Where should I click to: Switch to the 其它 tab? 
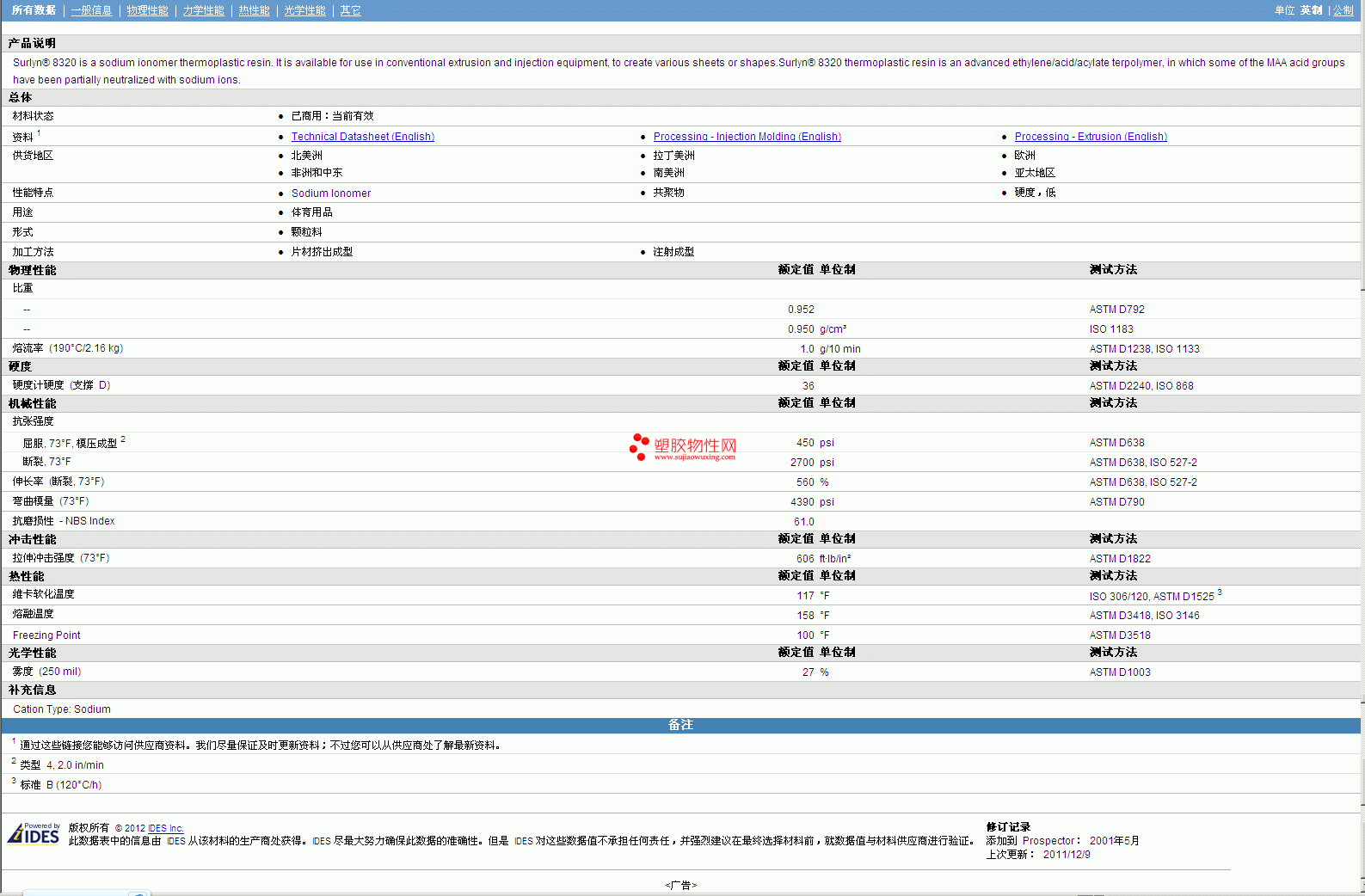tap(350, 10)
